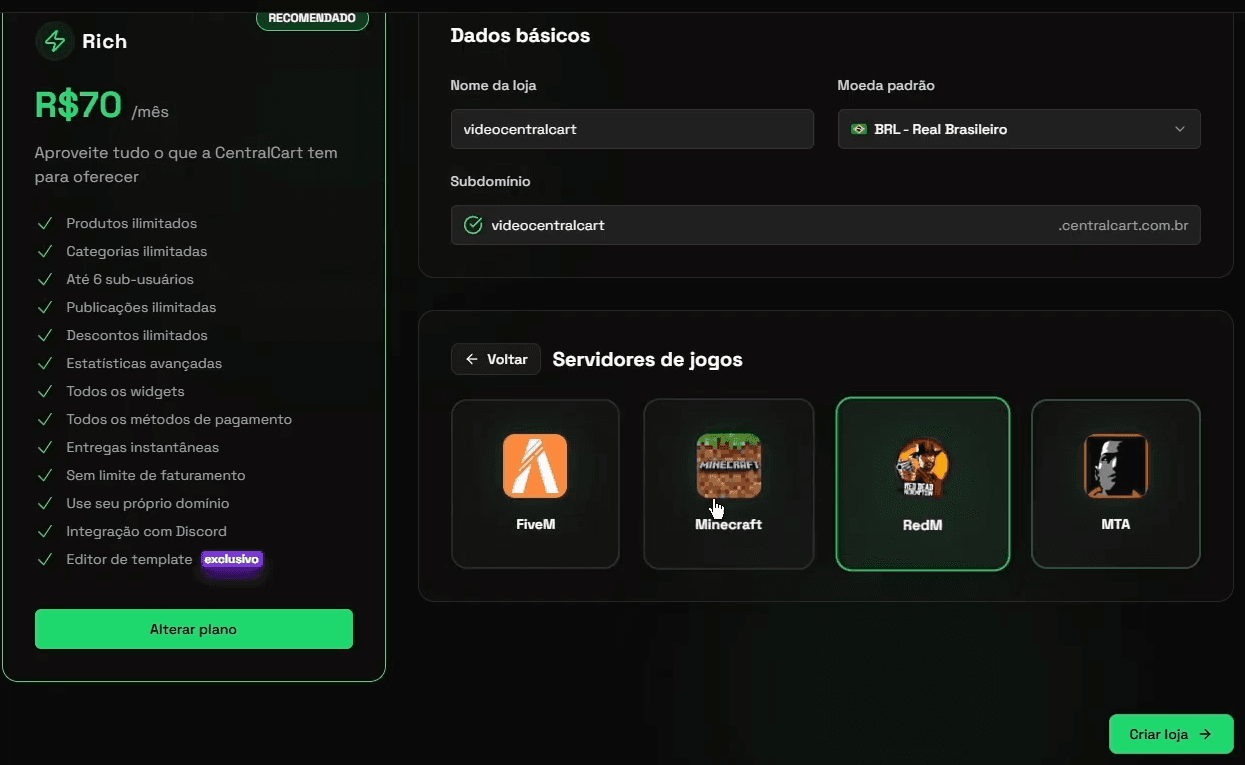Click the R$70 price text
This screenshot has width=1245, height=765.
[78, 105]
